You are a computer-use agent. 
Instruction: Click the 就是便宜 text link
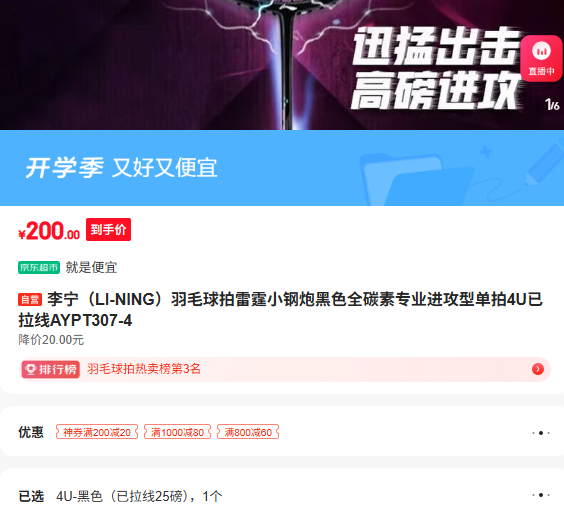(91, 267)
